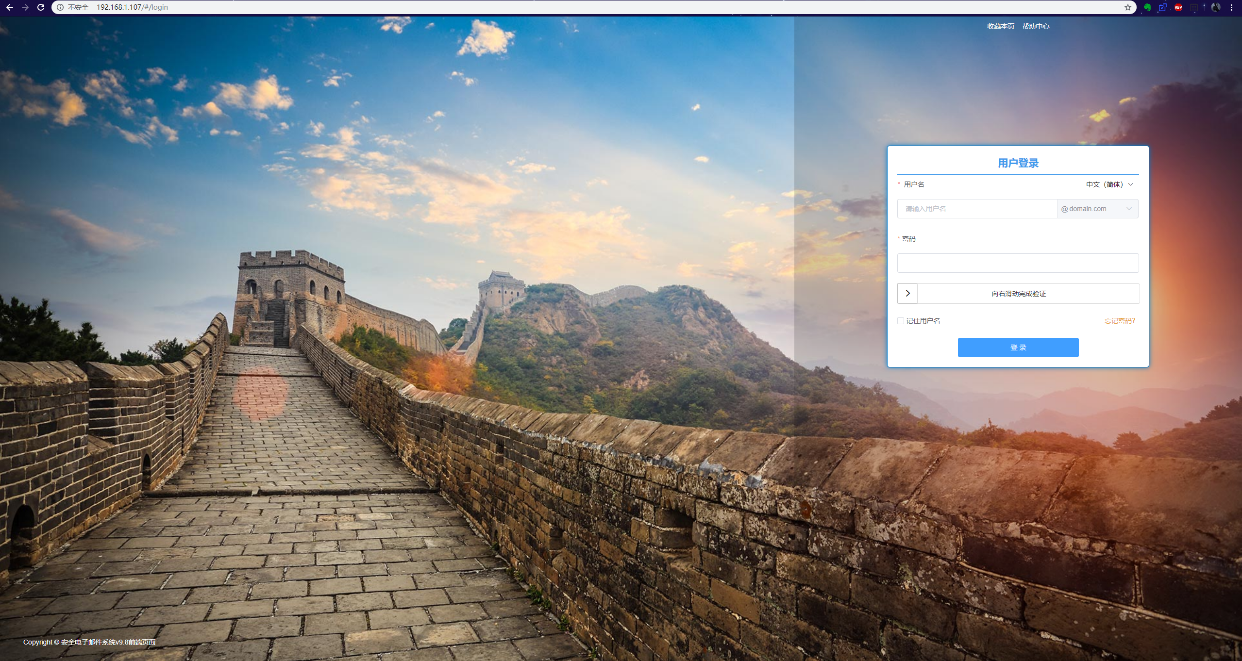
Task: Focus the password input field
Action: pyautogui.click(x=1017, y=263)
